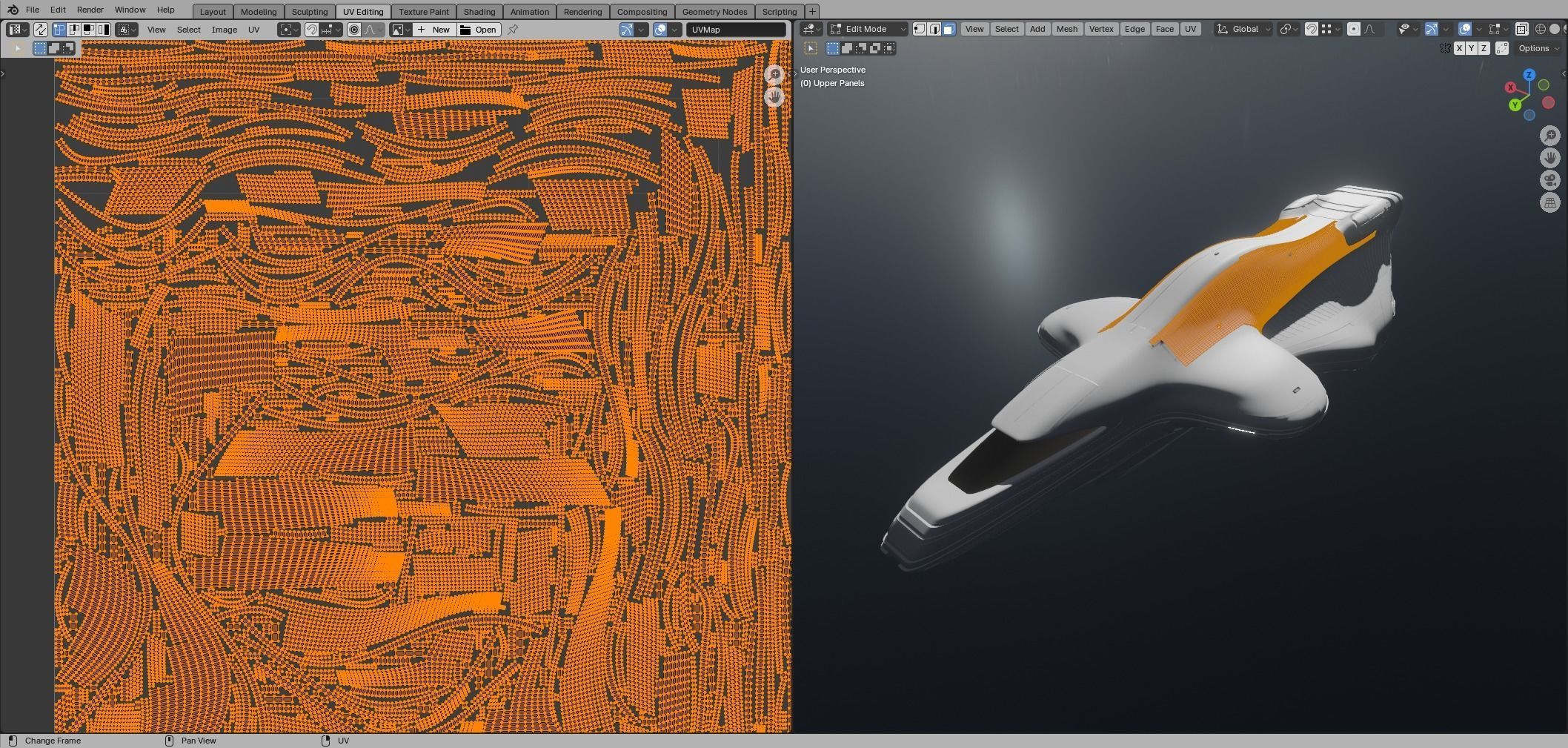Switch to the Geometry Nodes workspace tab
Screen dimensions: 1568x748
tap(714, 12)
